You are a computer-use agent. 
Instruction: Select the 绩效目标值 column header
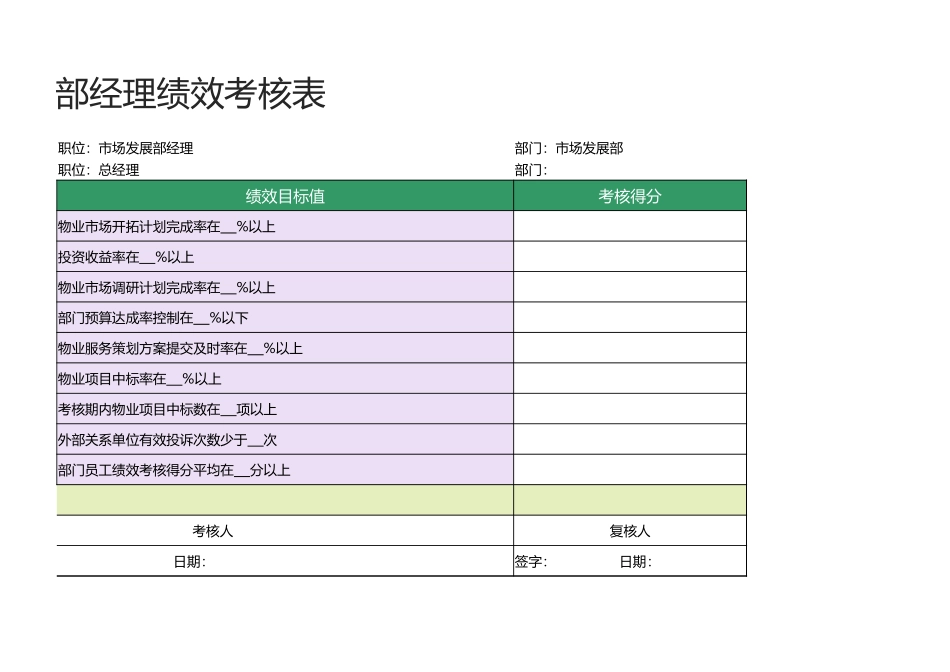point(283,196)
